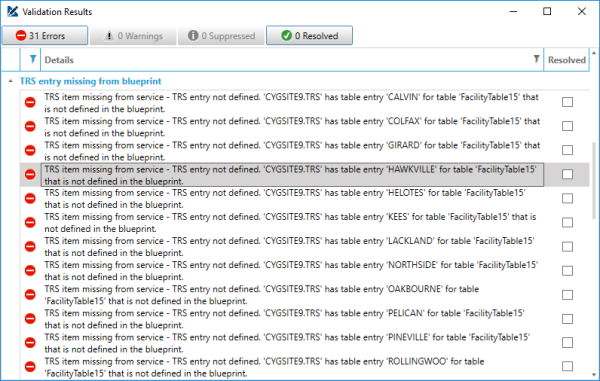Tick the GIRARD resolved checkbox
The image size is (600, 381).
point(567,150)
